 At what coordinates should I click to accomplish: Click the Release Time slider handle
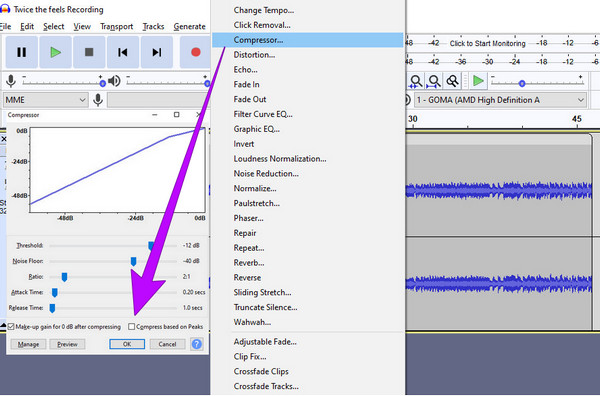52,308
